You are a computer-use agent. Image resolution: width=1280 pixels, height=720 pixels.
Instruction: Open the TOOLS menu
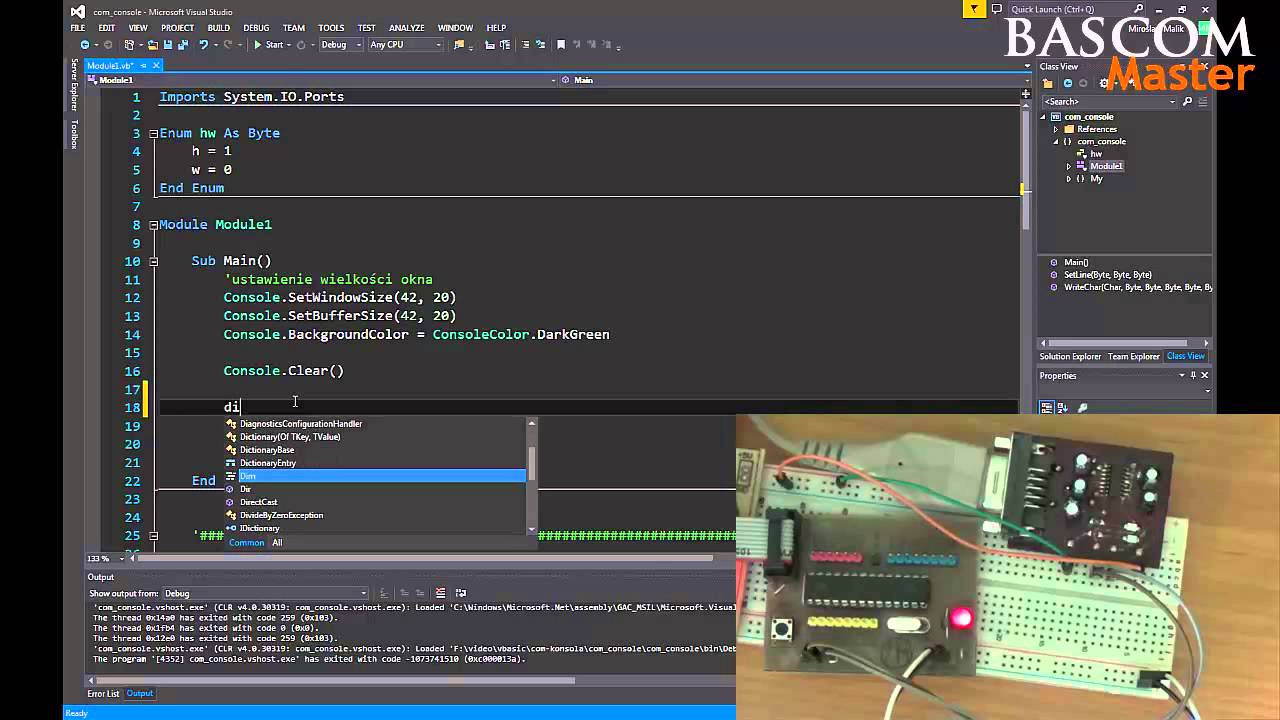(331, 28)
